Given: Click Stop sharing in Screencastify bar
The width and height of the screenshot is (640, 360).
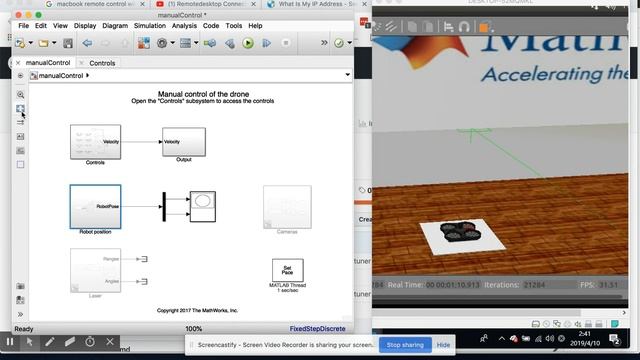Looking at the screenshot, I should click(x=405, y=345).
